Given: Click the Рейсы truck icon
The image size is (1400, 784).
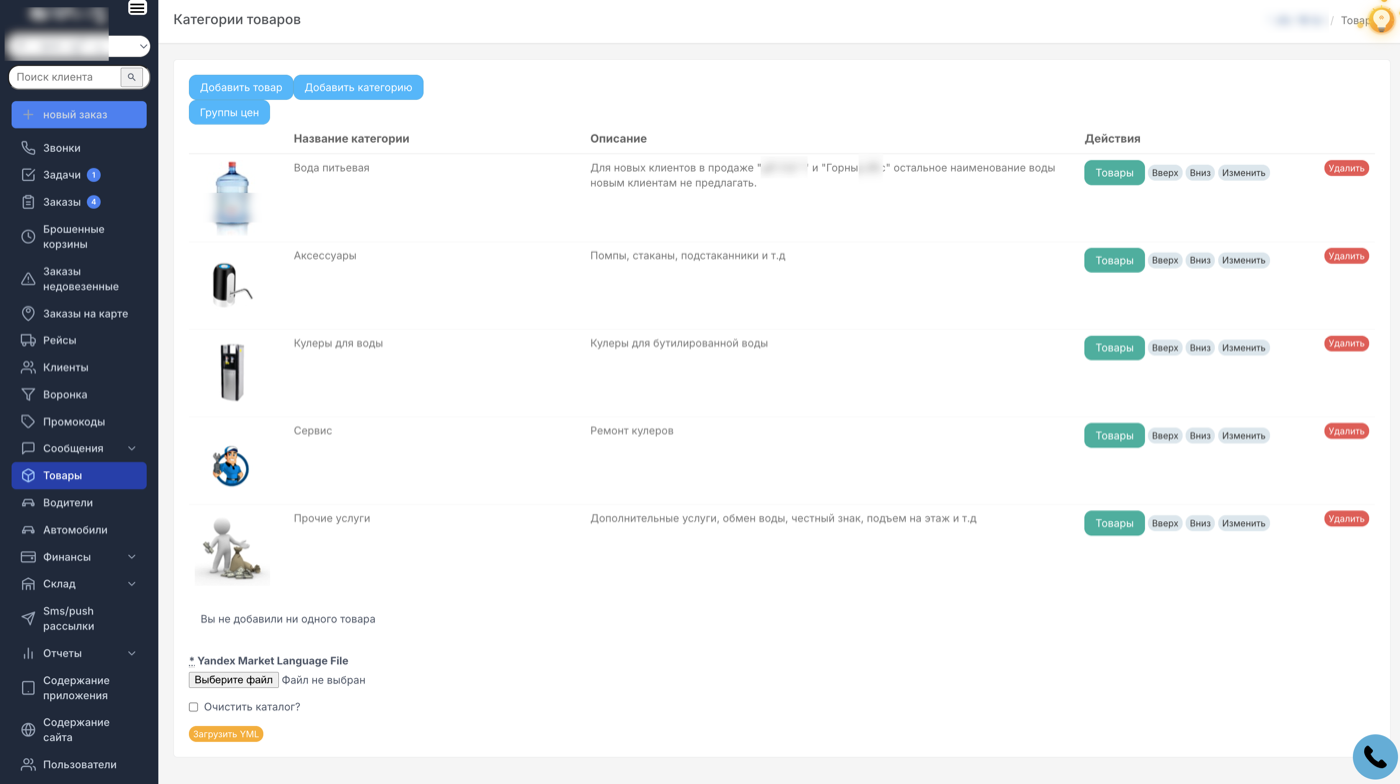Looking at the screenshot, I should [28, 340].
